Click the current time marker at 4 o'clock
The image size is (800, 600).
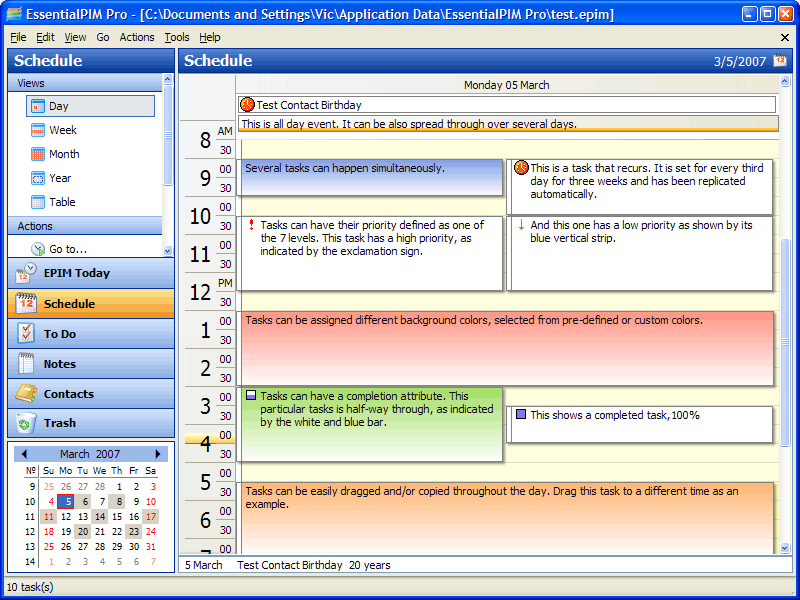coord(210,440)
